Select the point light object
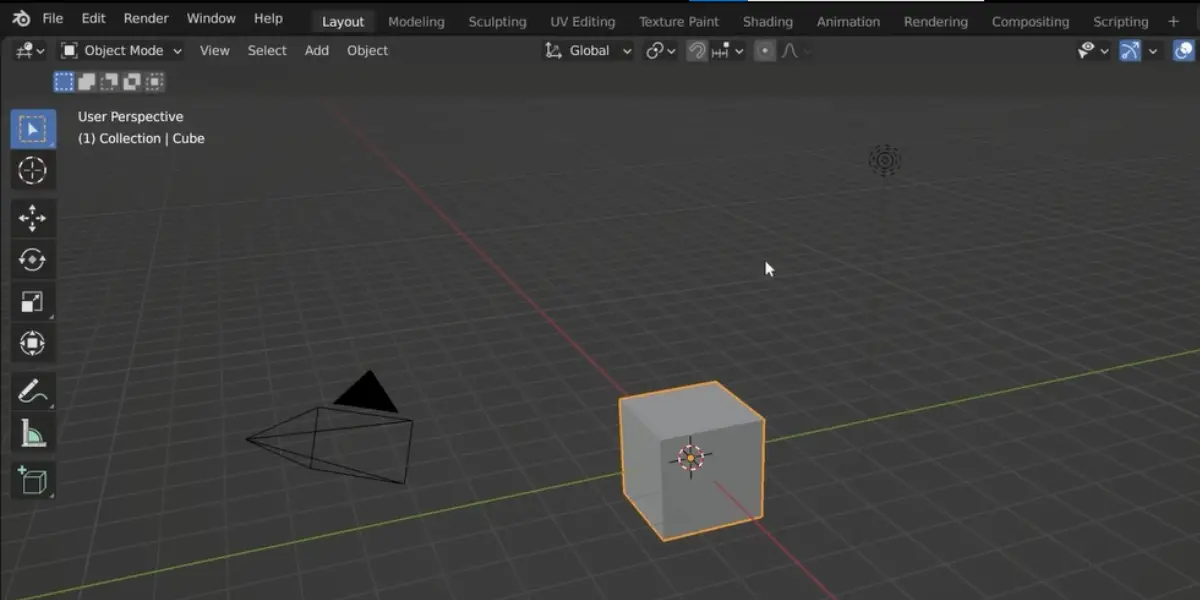The width and height of the screenshot is (1200, 600). (x=885, y=160)
